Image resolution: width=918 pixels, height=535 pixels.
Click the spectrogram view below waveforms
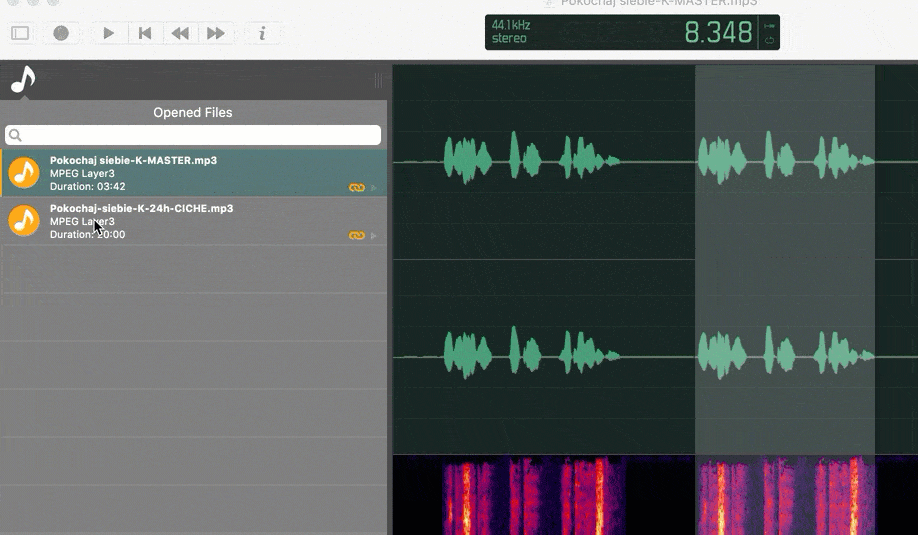(x=655, y=495)
